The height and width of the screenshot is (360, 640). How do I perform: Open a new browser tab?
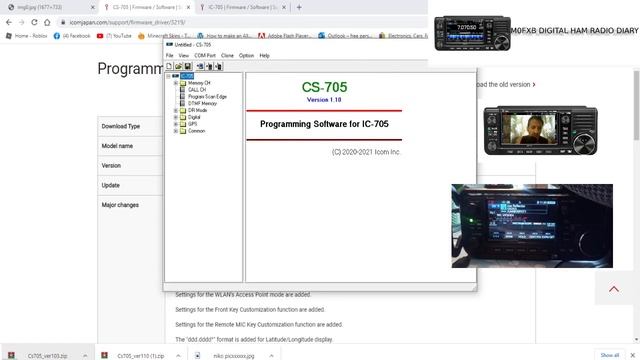[x=299, y=7]
